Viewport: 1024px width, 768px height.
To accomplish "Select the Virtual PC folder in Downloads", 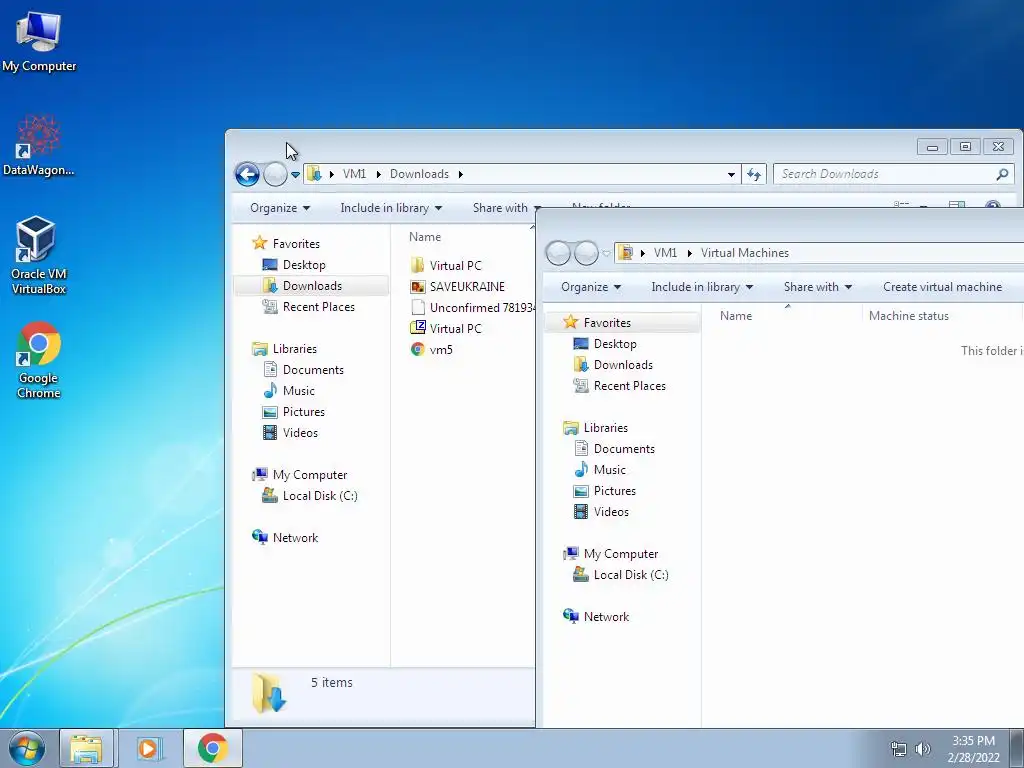I will click(455, 266).
